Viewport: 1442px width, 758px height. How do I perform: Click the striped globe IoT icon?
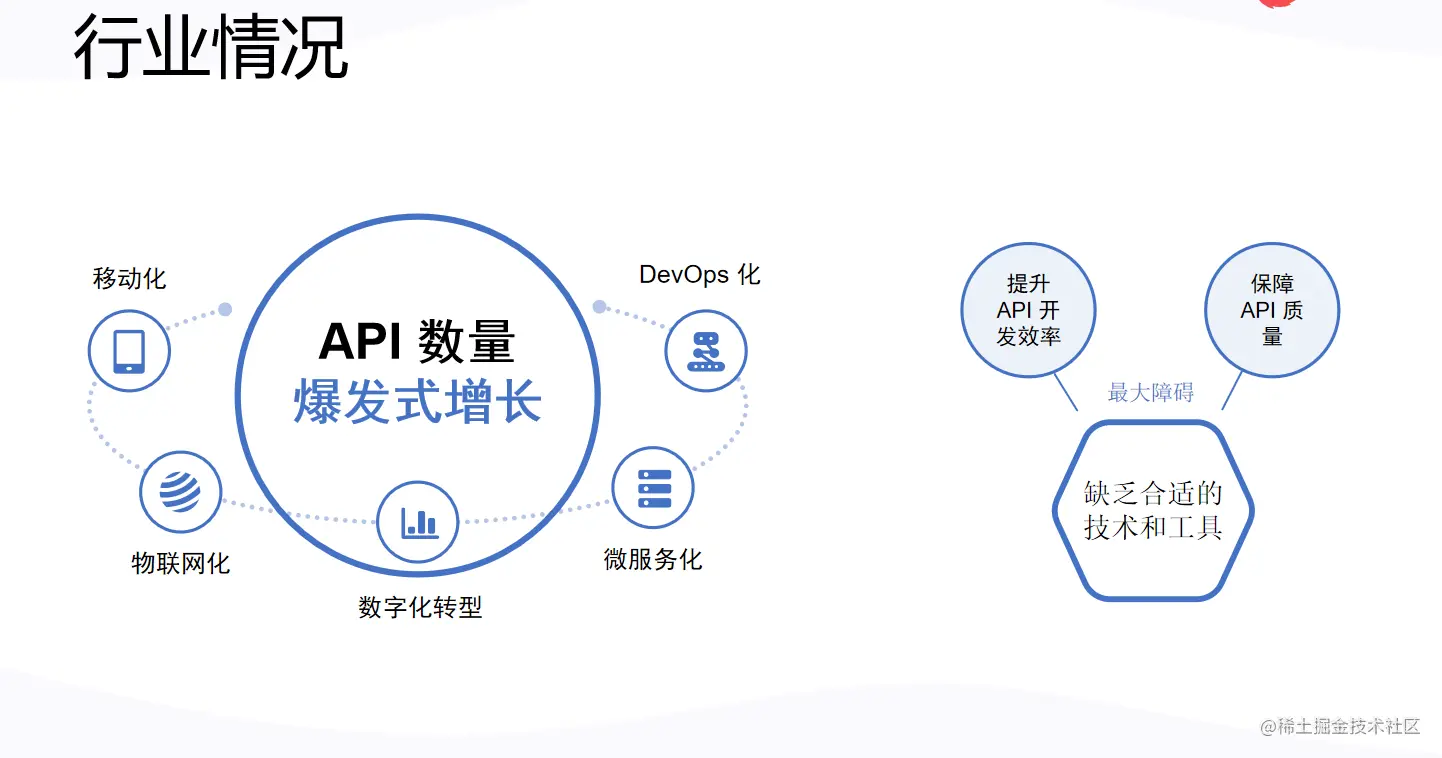click(180, 492)
